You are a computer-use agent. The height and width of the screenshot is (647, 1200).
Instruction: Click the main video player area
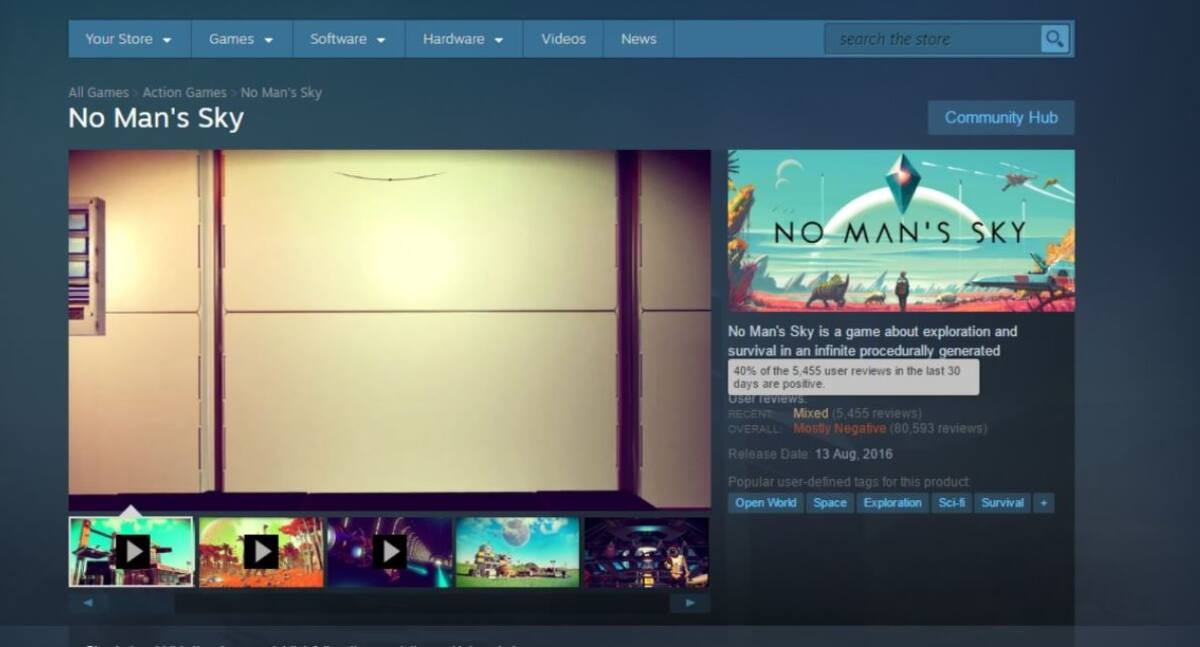[x=389, y=330]
